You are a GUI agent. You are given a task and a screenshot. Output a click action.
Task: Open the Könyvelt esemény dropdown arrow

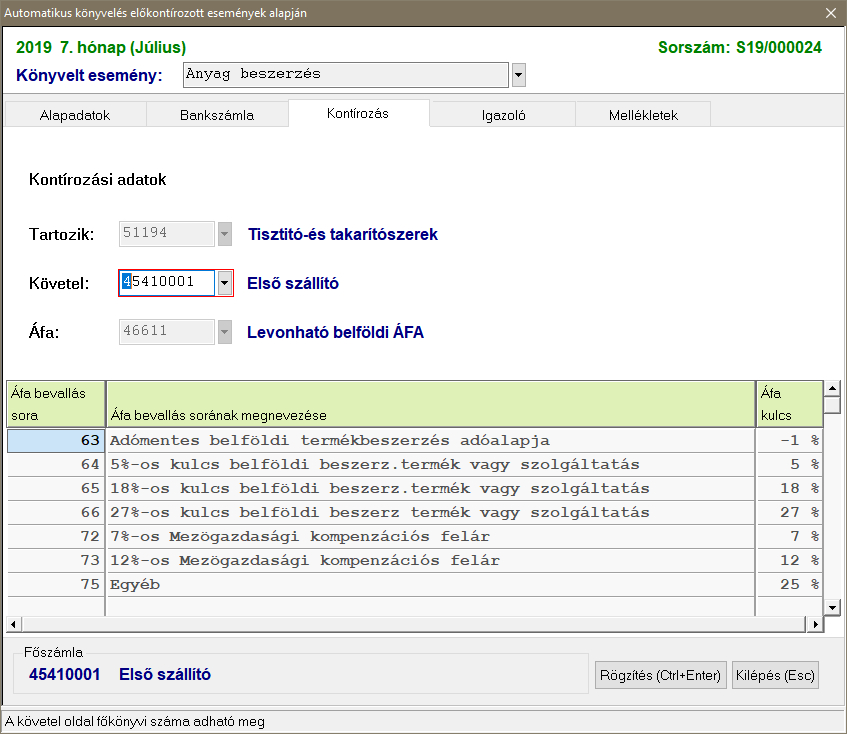518,75
